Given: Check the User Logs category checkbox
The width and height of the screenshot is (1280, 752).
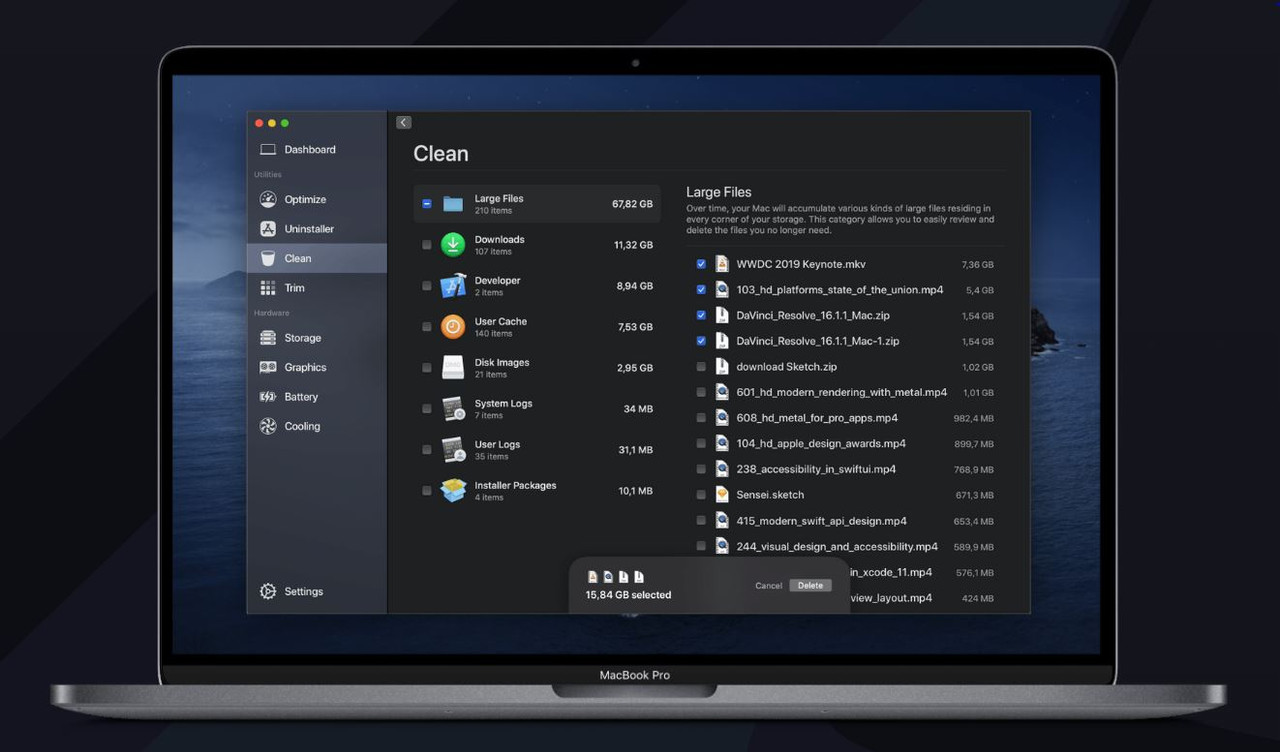Looking at the screenshot, I should 427,450.
